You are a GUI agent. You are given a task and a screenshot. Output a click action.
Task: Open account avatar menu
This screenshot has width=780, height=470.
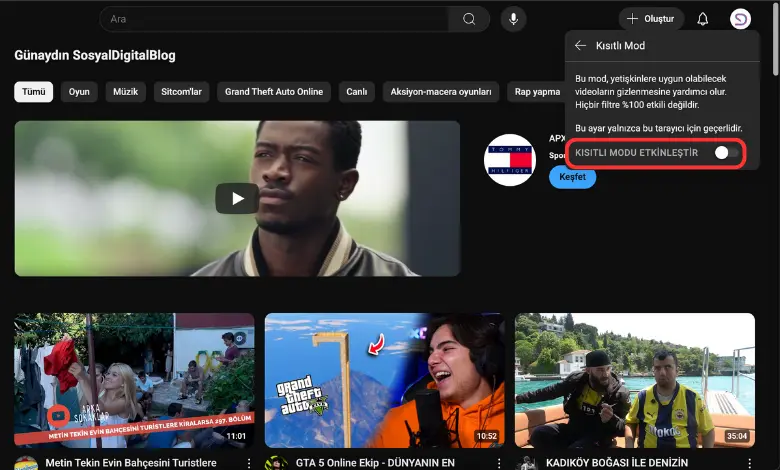tap(740, 19)
